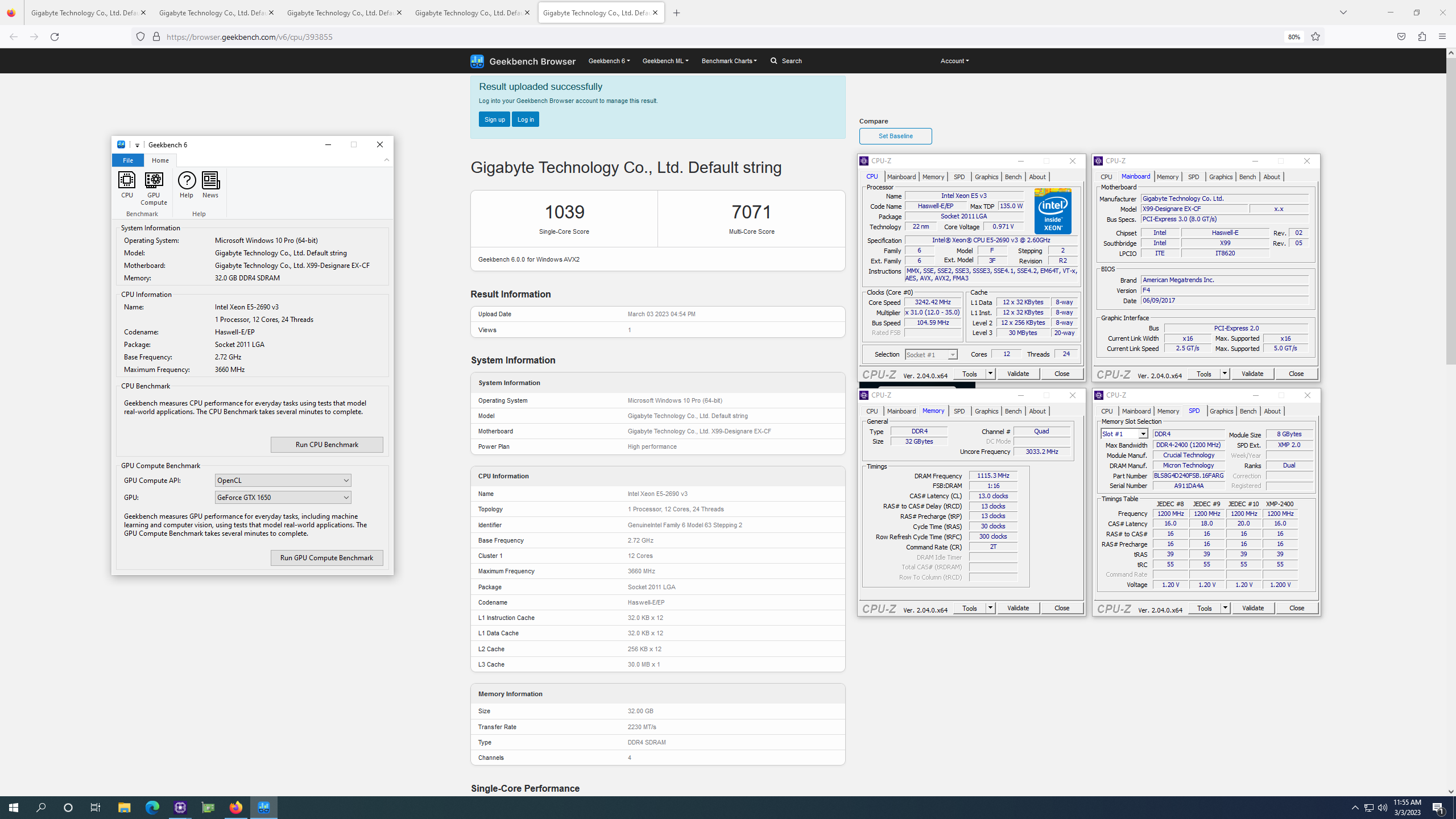1456x819 pixels.
Task: Show site security lock info
Action: [156, 37]
